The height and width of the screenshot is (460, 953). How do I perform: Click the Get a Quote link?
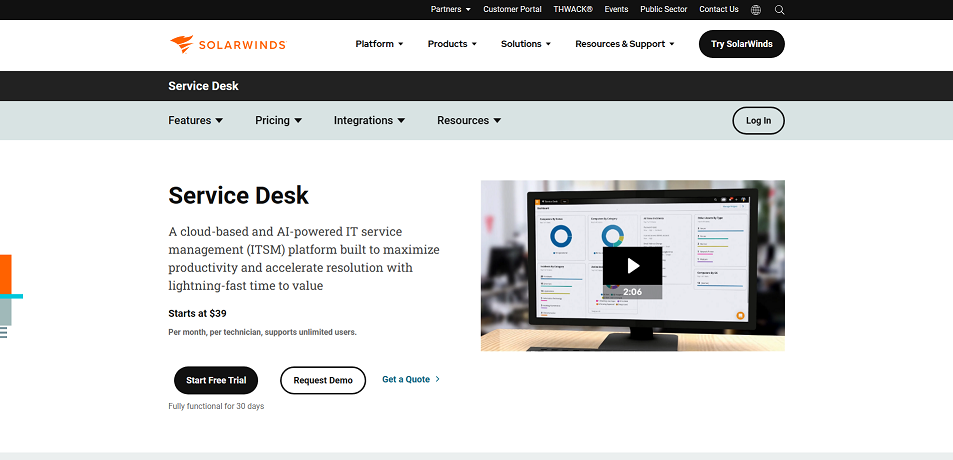(406, 379)
